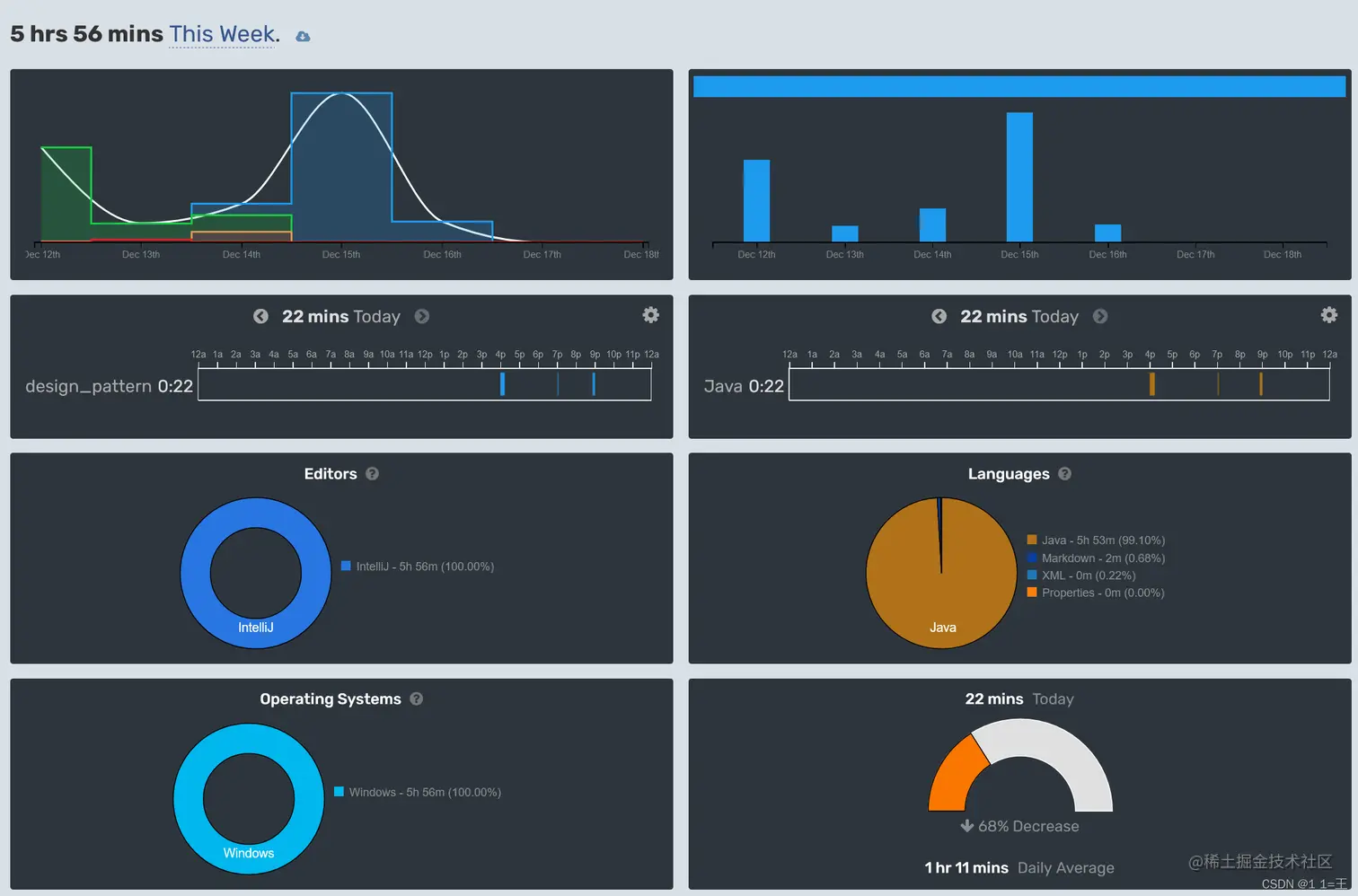The height and width of the screenshot is (896, 1358).
Task: Go to previous day in Java timeline panel
Action: coord(939,316)
